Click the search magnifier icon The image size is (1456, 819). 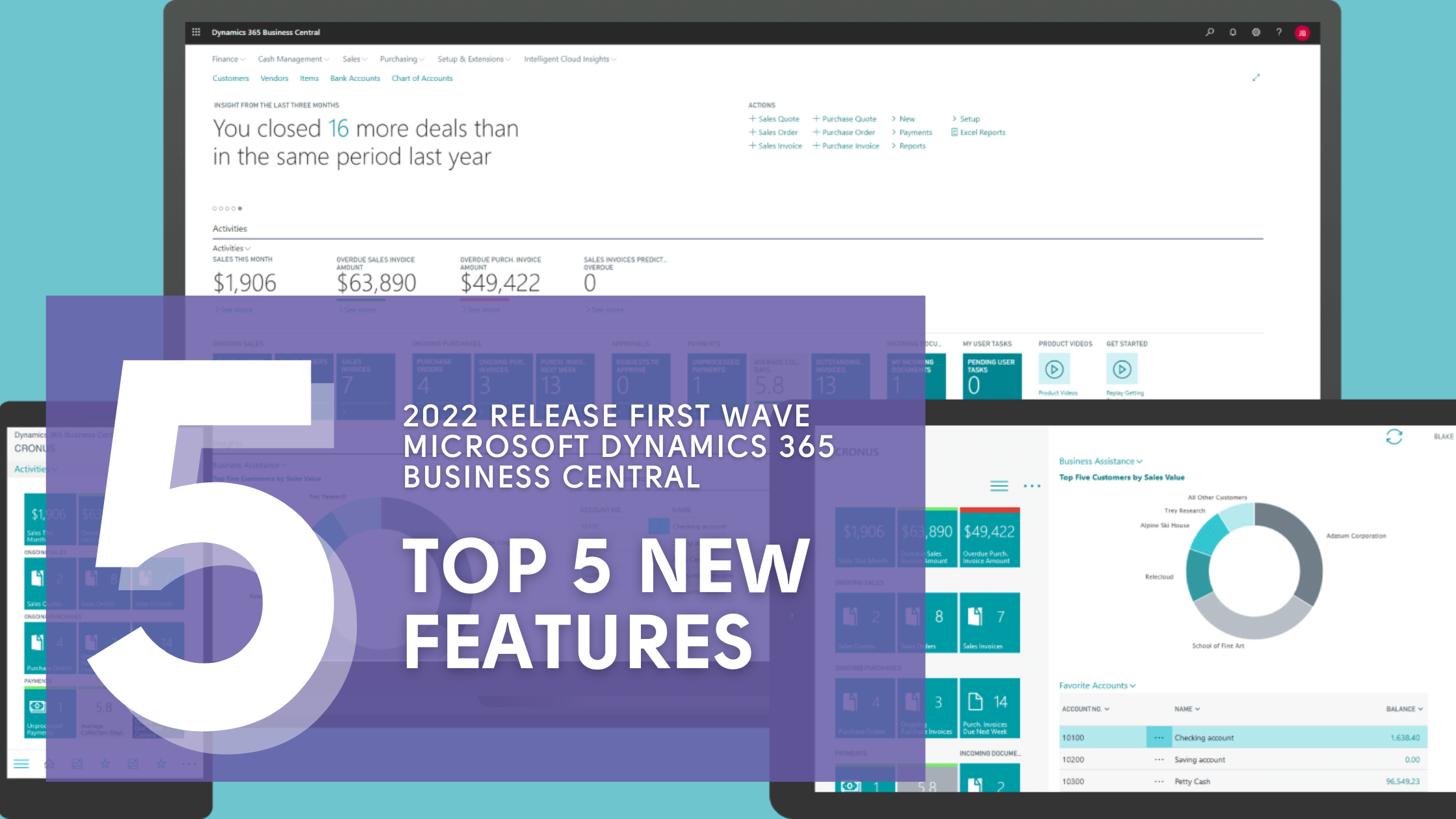coord(1210,32)
